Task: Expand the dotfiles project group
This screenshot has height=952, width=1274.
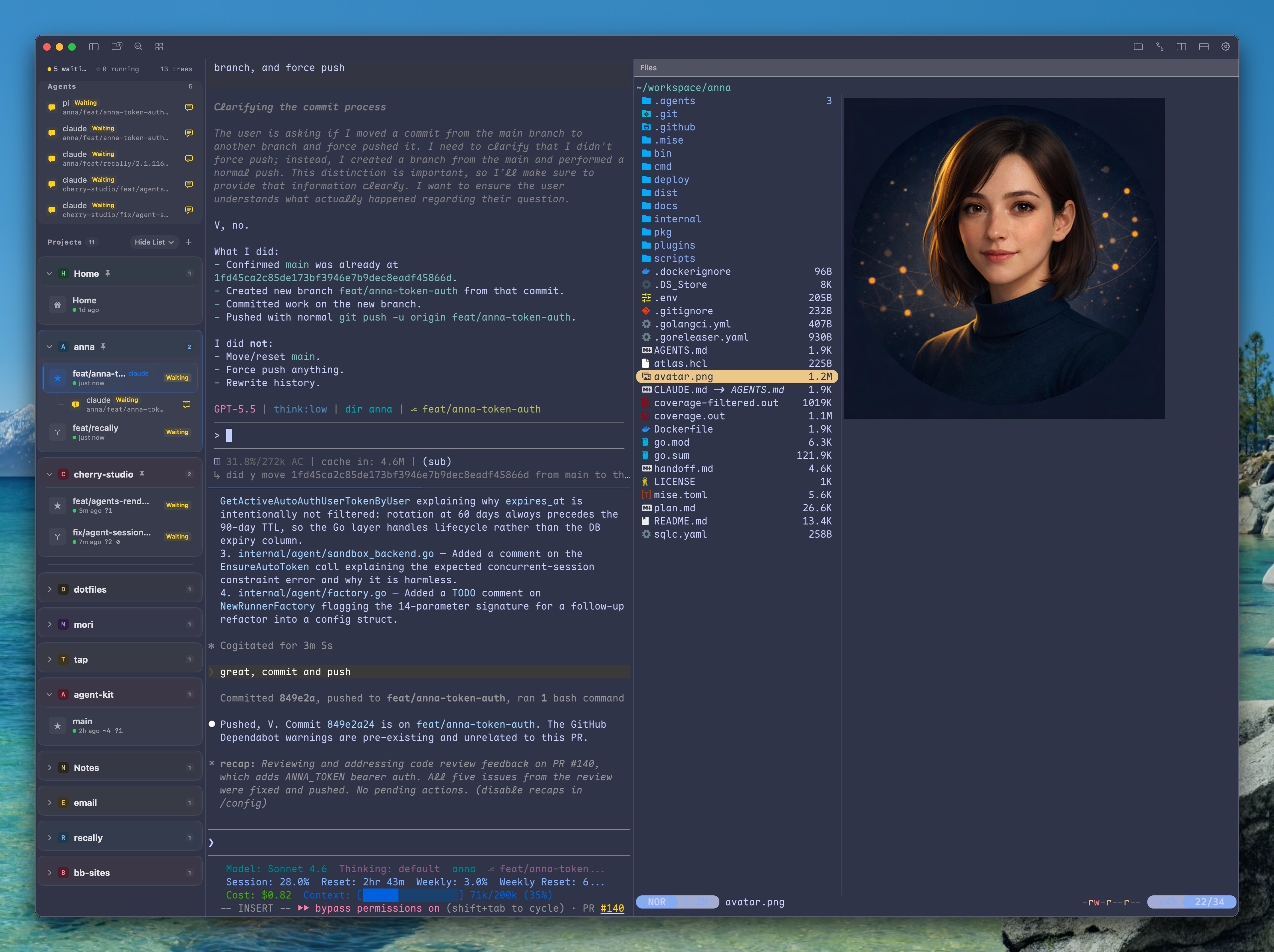Action: 49,590
